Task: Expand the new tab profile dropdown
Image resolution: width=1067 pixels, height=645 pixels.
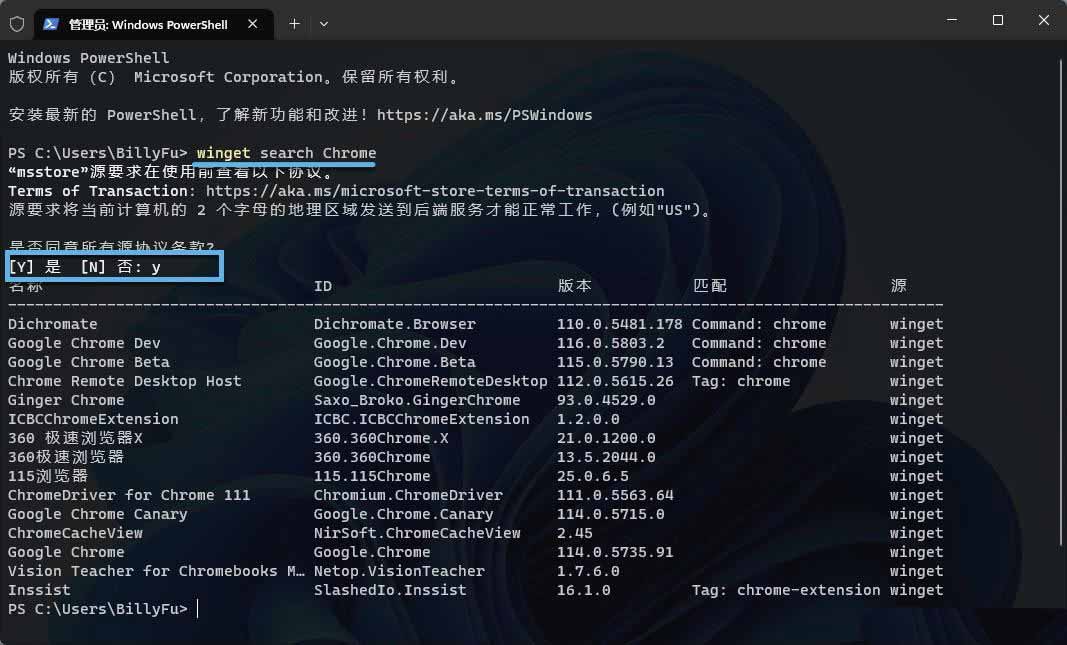Action: 324,24
